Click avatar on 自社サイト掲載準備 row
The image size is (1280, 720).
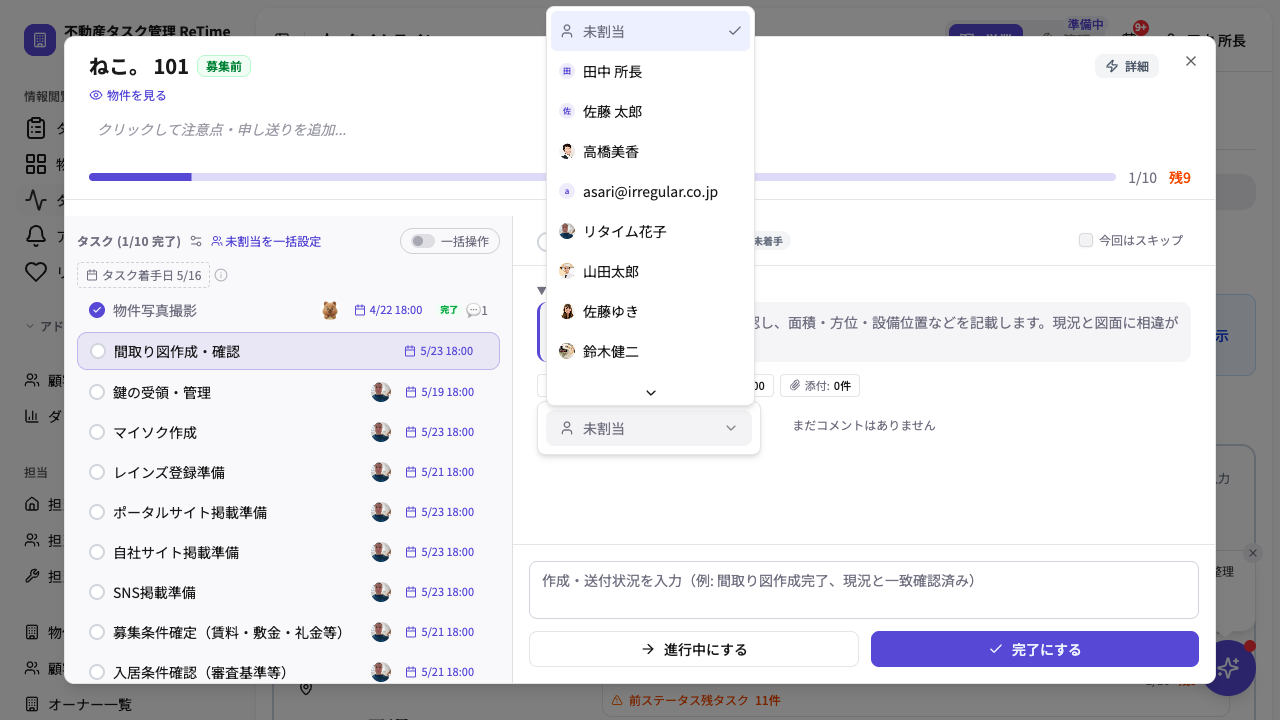click(381, 552)
